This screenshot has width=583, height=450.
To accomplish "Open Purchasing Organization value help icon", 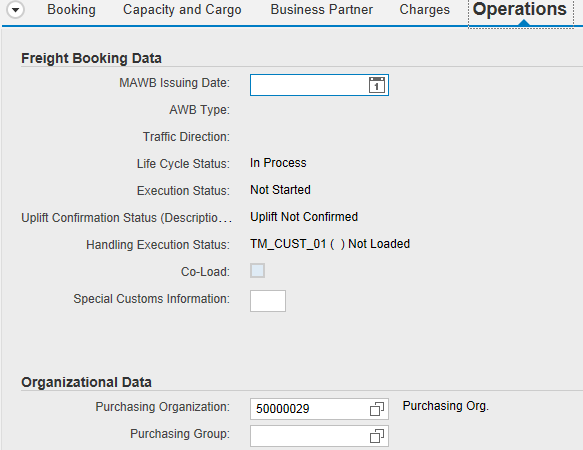I will [x=377, y=409].
